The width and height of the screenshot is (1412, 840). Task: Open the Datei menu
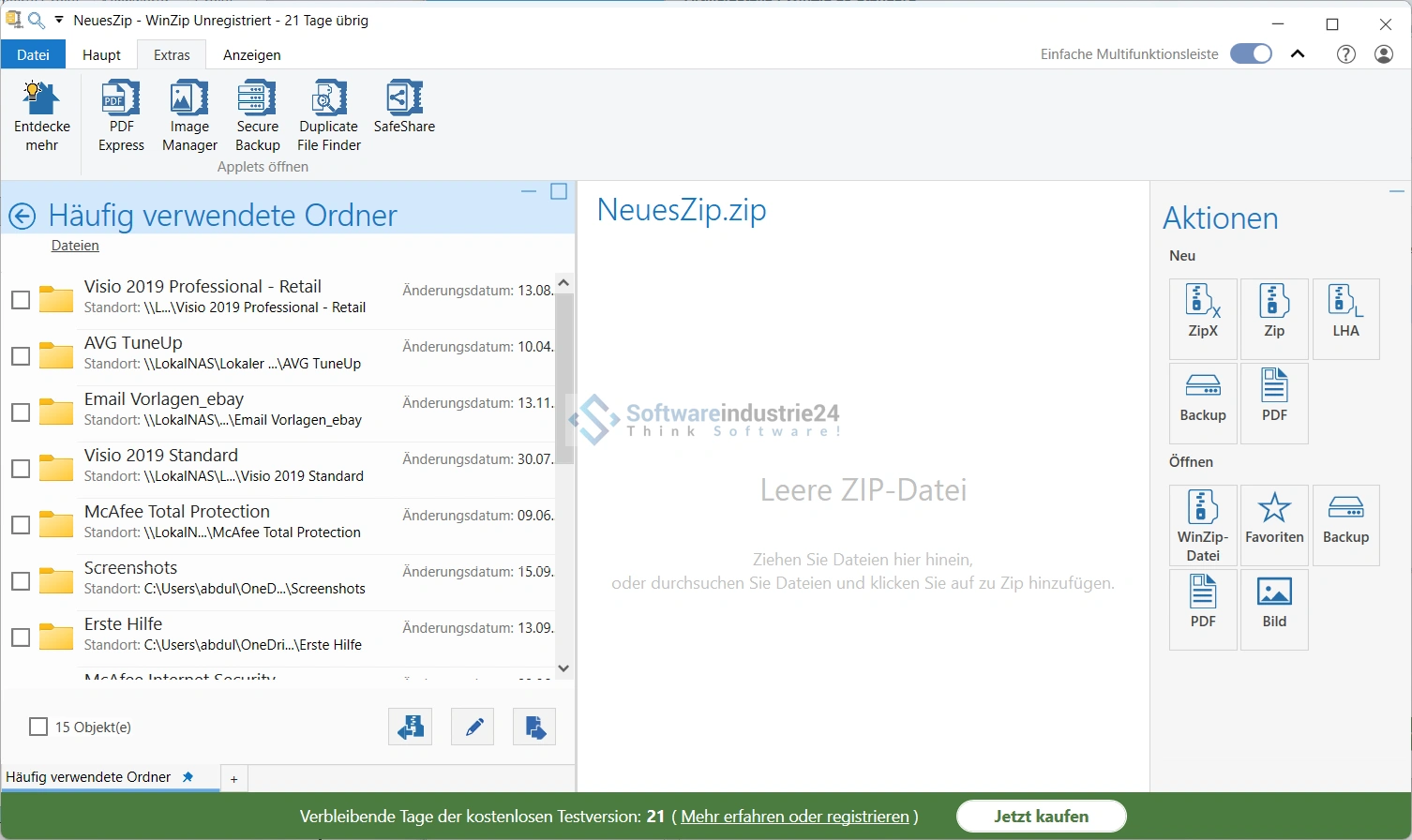pos(33,55)
